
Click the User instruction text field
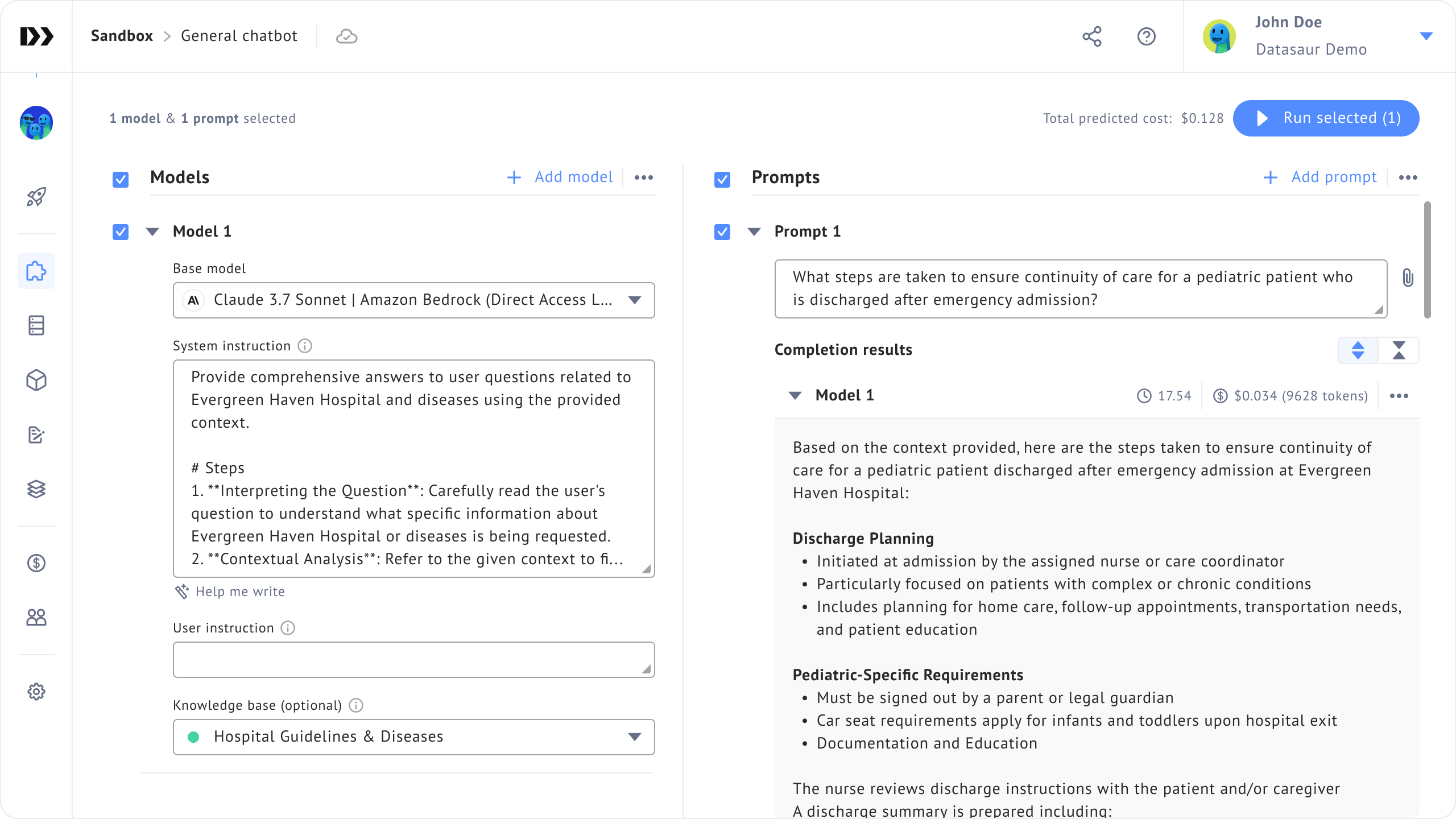(413, 659)
